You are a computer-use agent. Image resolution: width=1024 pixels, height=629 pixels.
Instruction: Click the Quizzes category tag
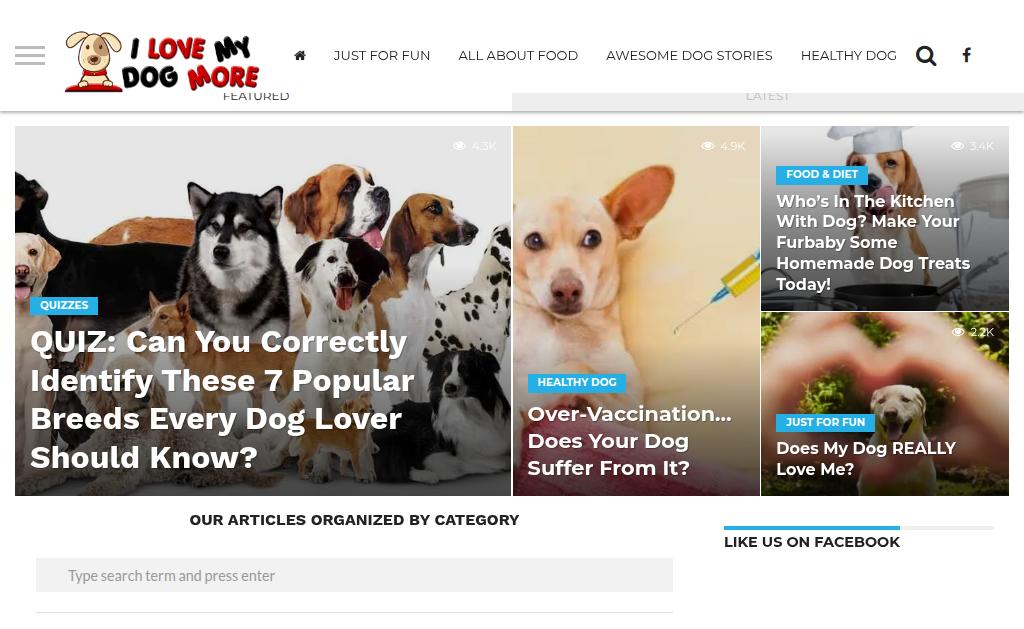tap(64, 305)
